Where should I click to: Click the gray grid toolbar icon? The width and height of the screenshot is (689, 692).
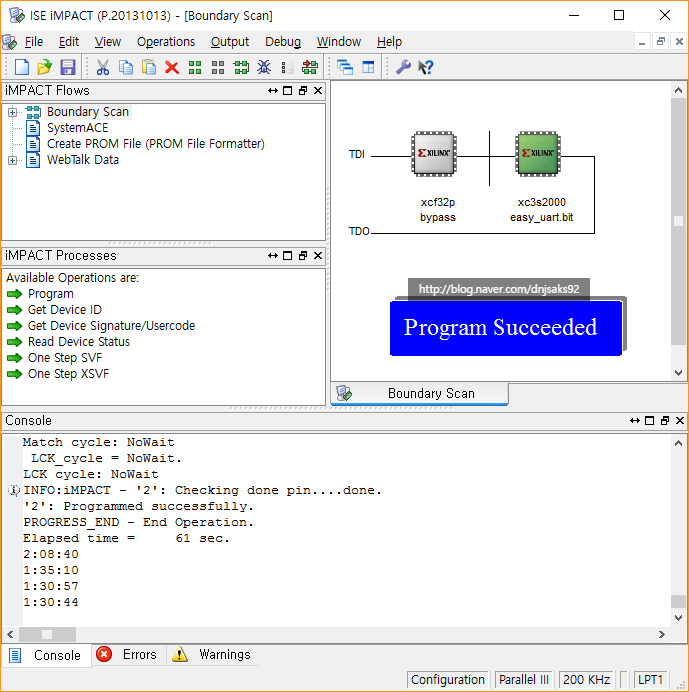(218, 68)
